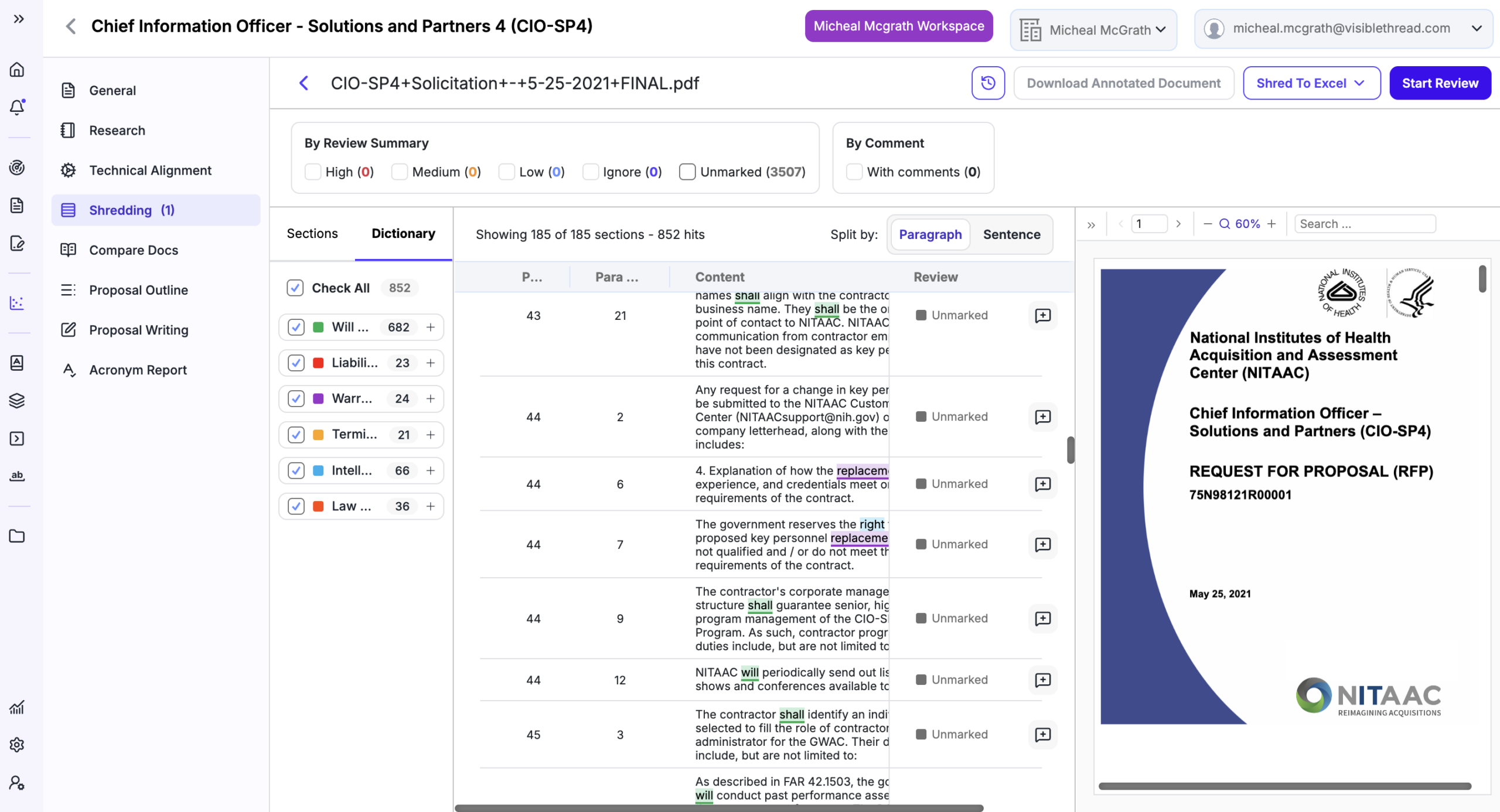The image size is (1500, 812).
Task: Expand the Intellectual dictionary group
Action: (431, 470)
